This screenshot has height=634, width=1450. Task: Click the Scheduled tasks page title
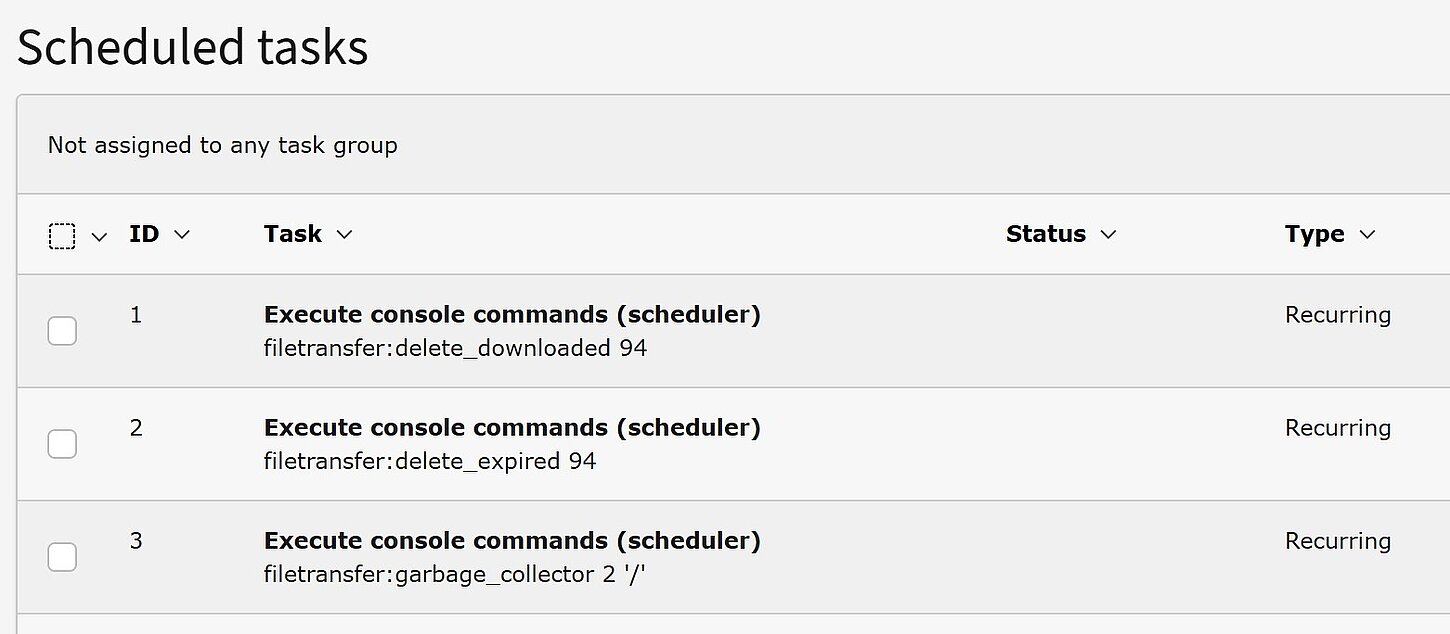coord(194,45)
